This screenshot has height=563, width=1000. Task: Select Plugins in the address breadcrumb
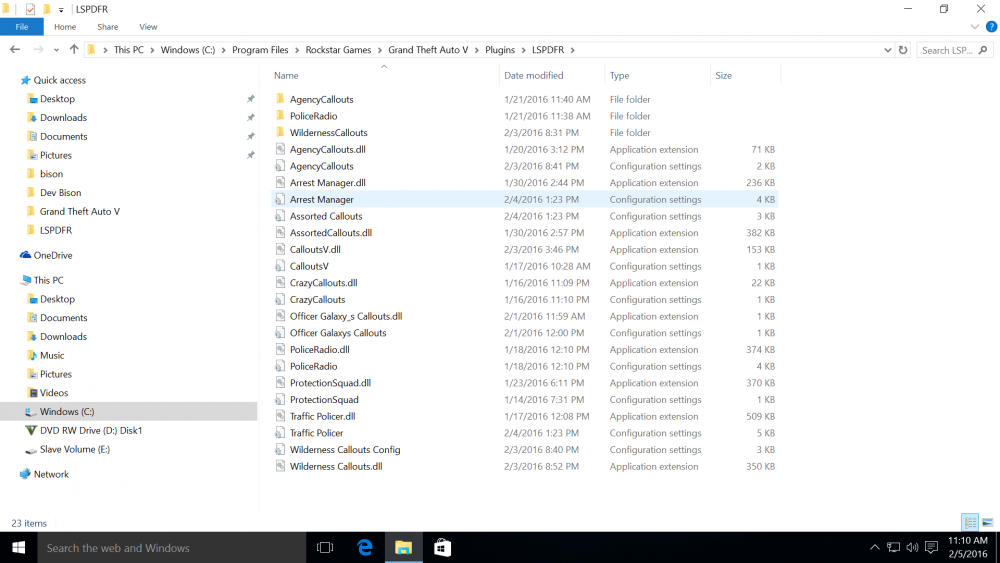point(499,50)
